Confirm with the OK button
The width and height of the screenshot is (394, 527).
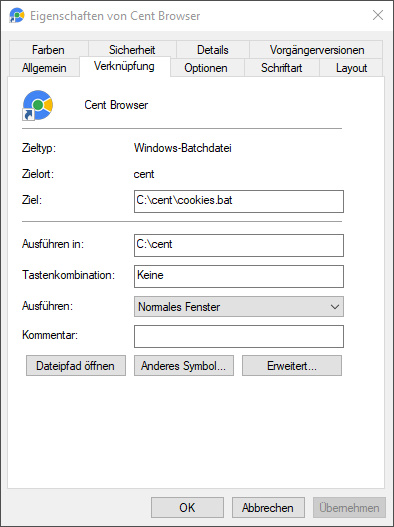tap(187, 508)
